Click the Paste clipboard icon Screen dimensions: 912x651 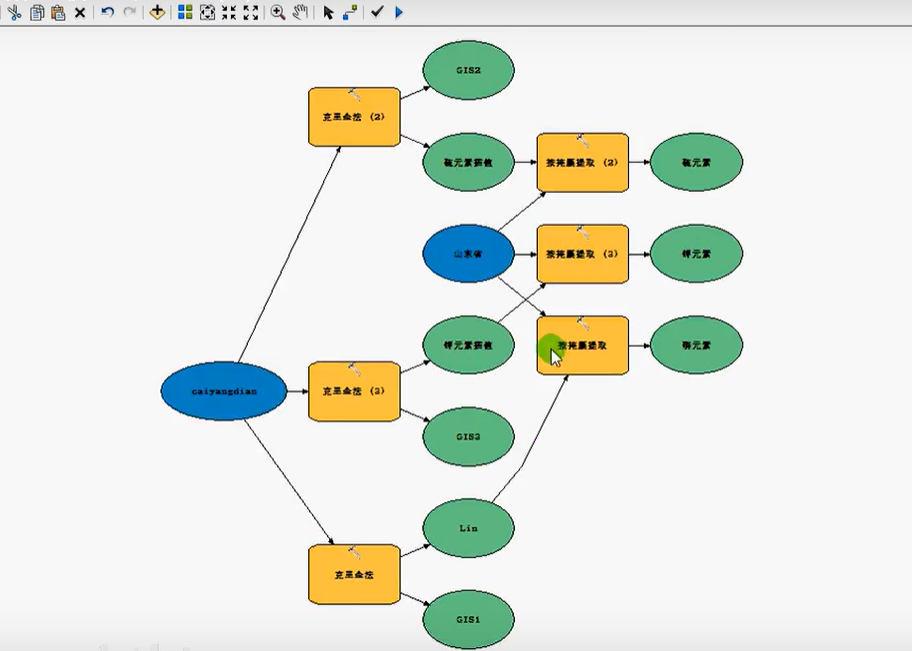coord(58,12)
